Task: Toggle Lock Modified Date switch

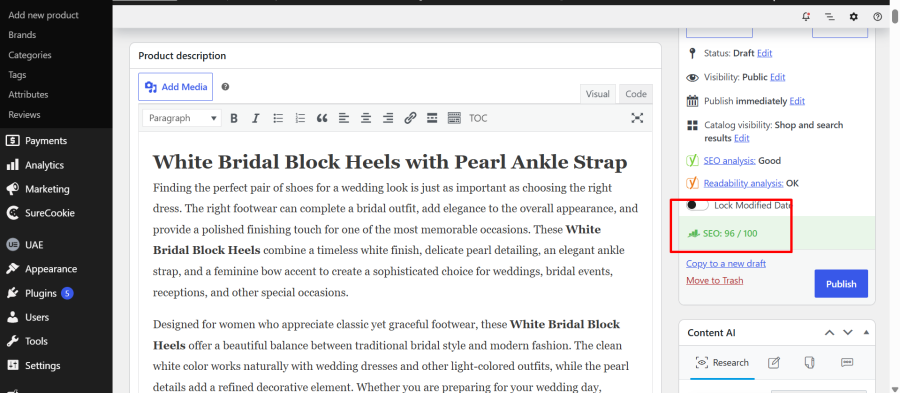Action: [x=697, y=205]
